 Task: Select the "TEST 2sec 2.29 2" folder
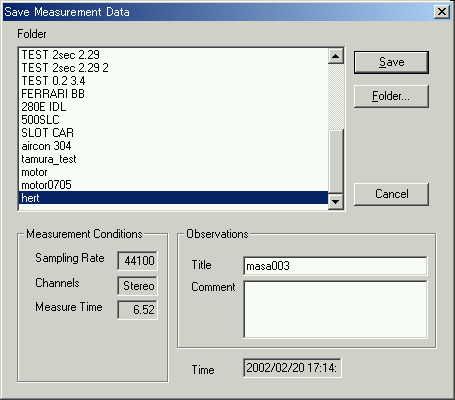coord(173,68)
